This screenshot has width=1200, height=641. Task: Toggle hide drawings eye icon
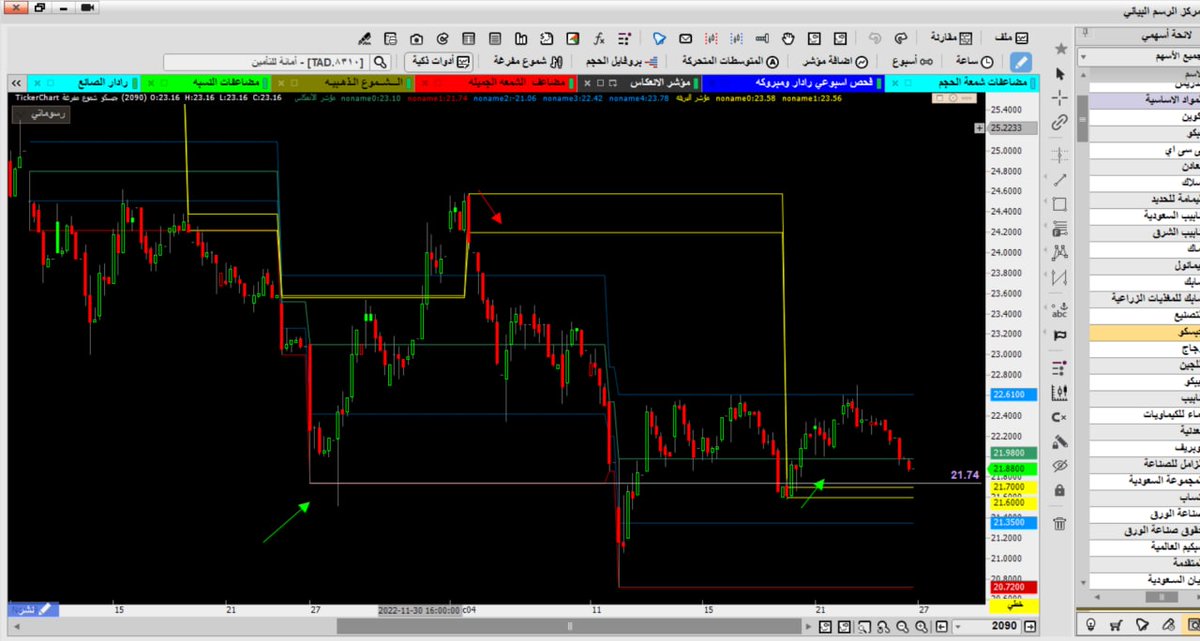tap(1060, 466)
